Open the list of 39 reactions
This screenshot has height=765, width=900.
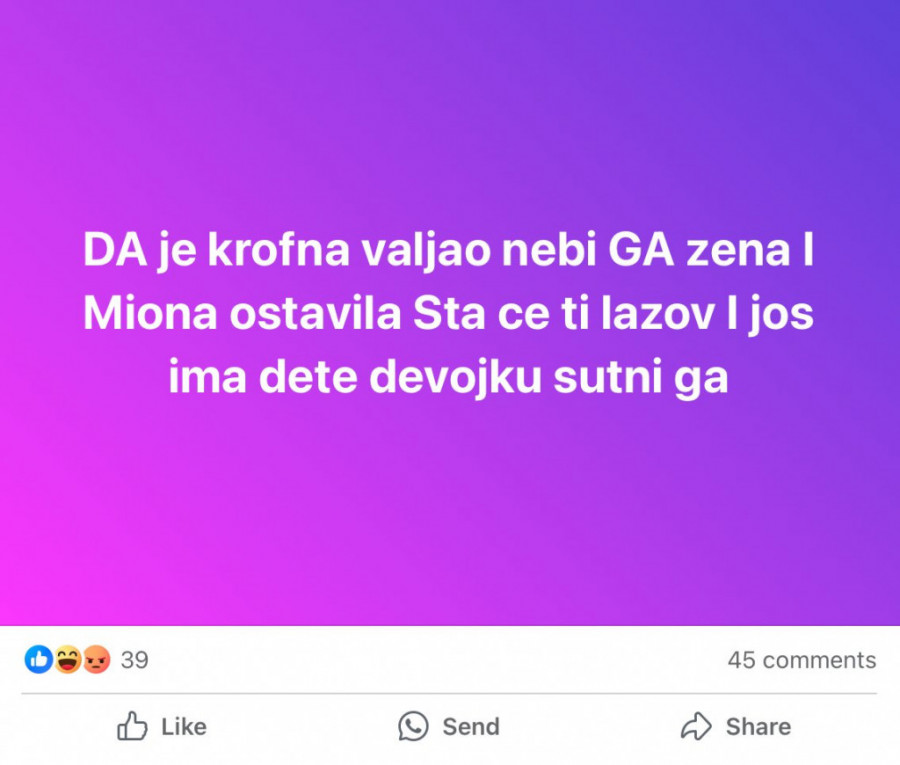tap(134, 660)
